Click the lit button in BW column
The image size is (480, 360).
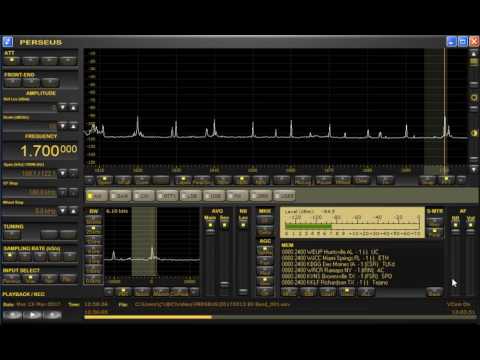coord(94,230)
